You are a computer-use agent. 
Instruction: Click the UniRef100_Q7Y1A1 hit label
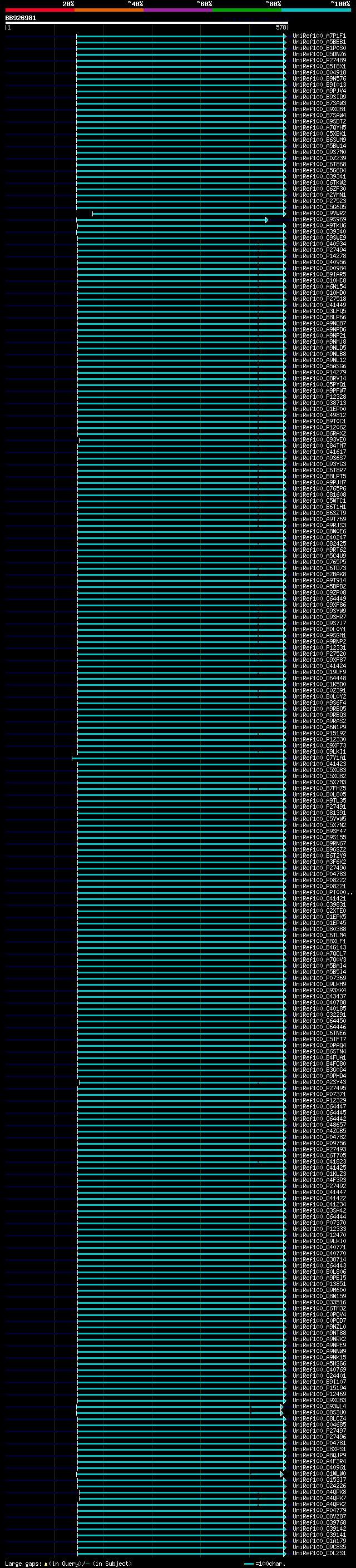coord(319,757)
